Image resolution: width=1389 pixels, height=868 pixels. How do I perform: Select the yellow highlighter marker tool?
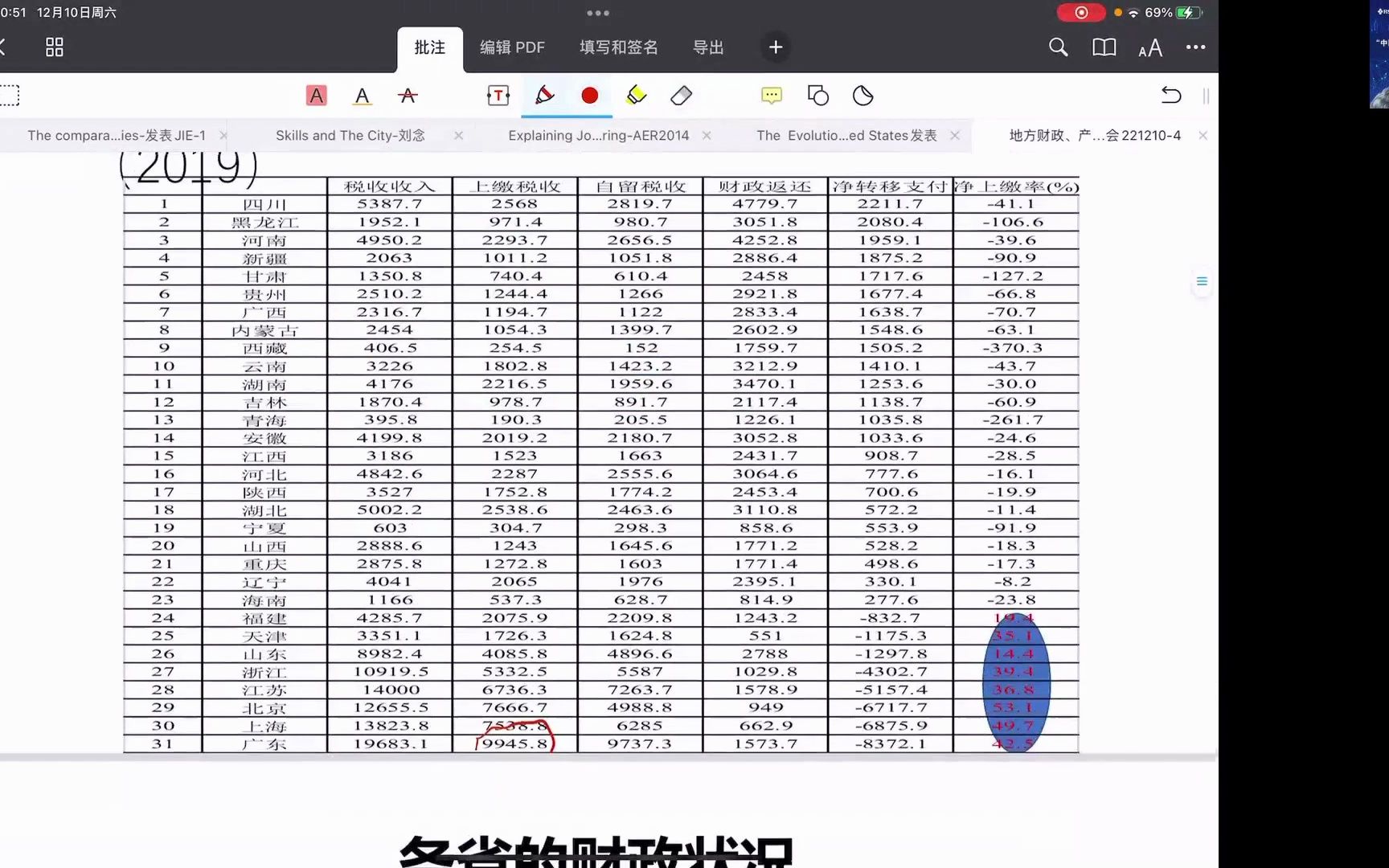(636, 96)
